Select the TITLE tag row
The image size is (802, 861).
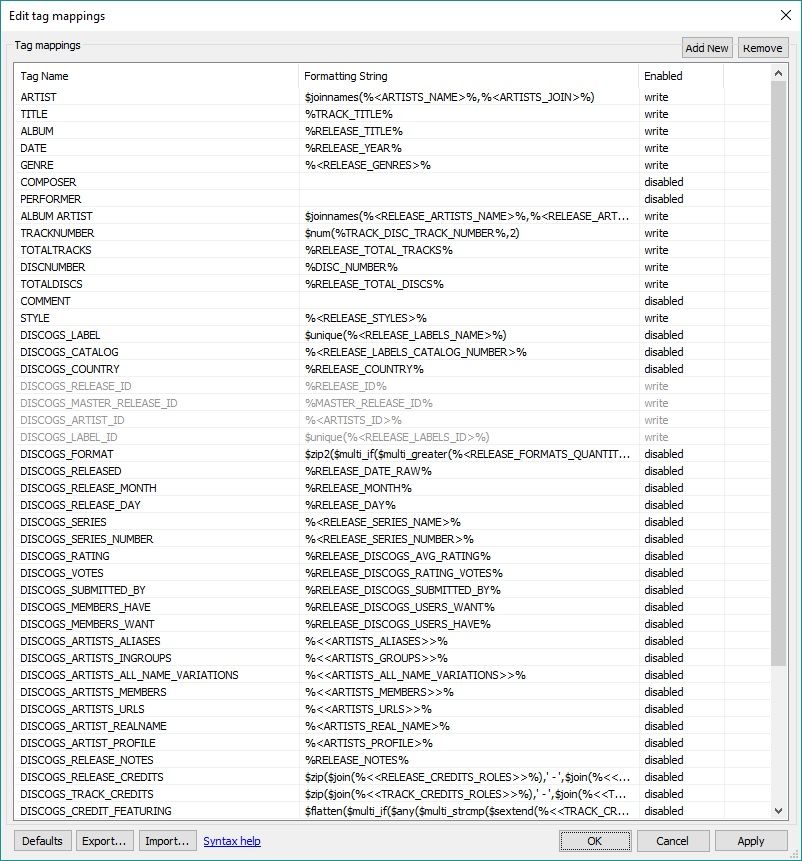tap(392, 114)
